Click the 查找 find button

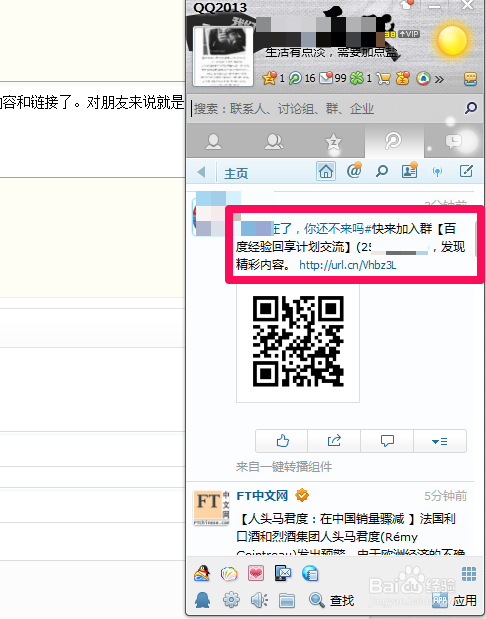(x=332, y=600)
